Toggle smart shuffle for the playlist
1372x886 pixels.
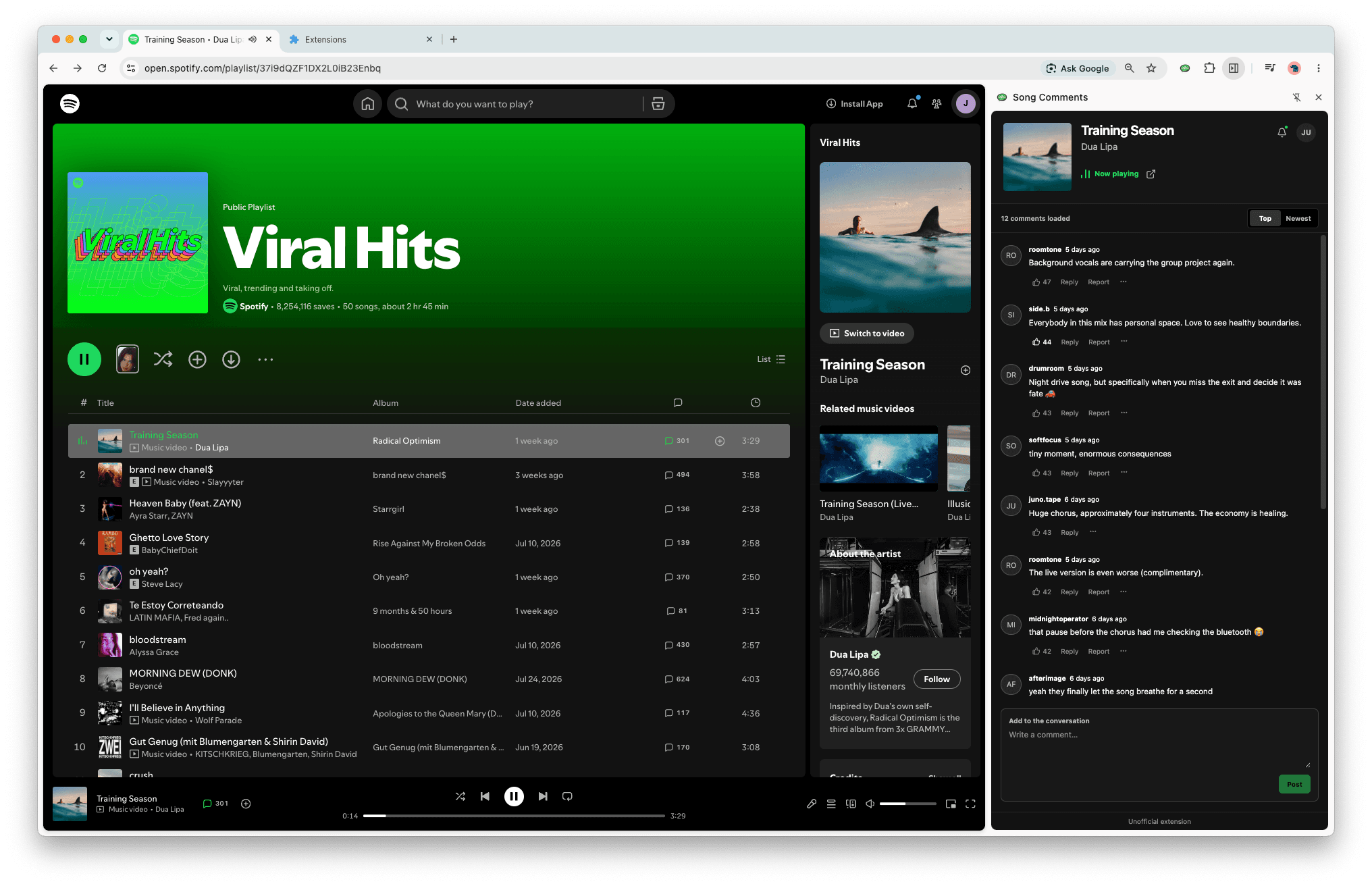point(163,359)
